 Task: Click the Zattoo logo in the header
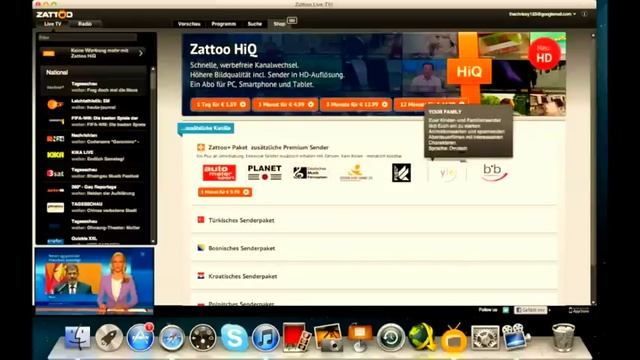pyautogui.click(x=54, y=14)
